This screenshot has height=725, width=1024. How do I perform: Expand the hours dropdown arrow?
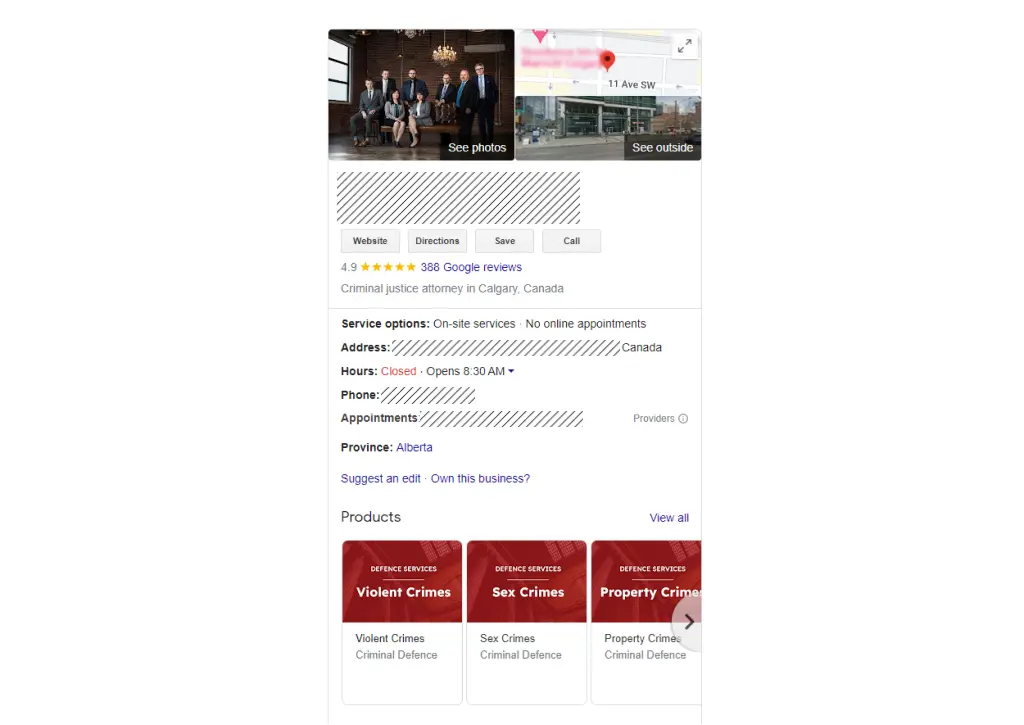click(511, 371)
